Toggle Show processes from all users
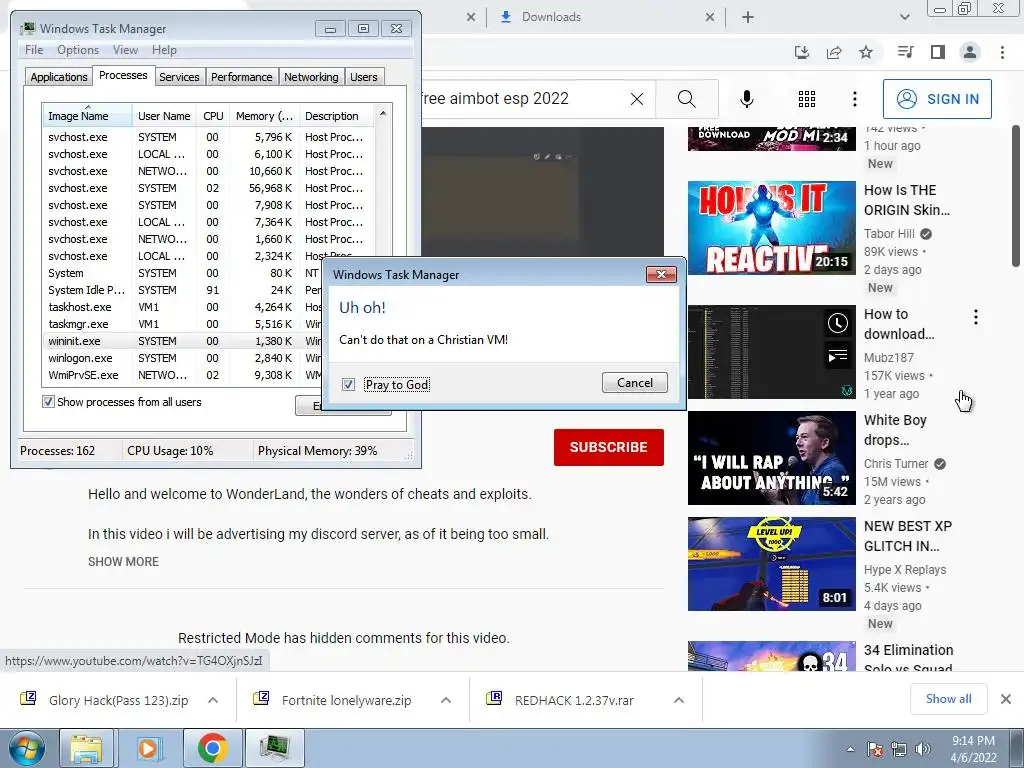This screenshot has width=1024, height=768. (48, 402)
